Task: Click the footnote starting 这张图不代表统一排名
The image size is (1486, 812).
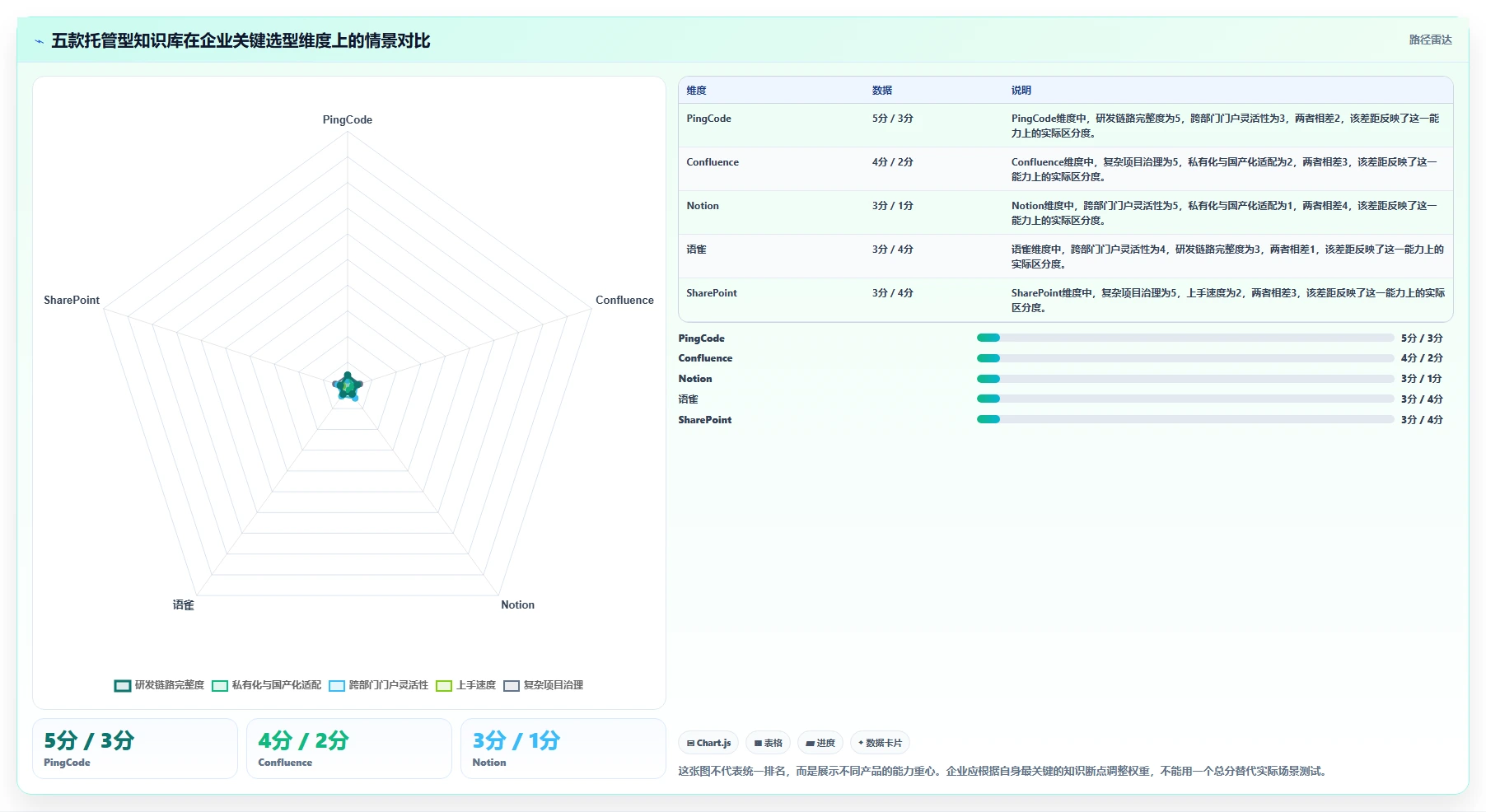Action: (x=1004, y=772)
